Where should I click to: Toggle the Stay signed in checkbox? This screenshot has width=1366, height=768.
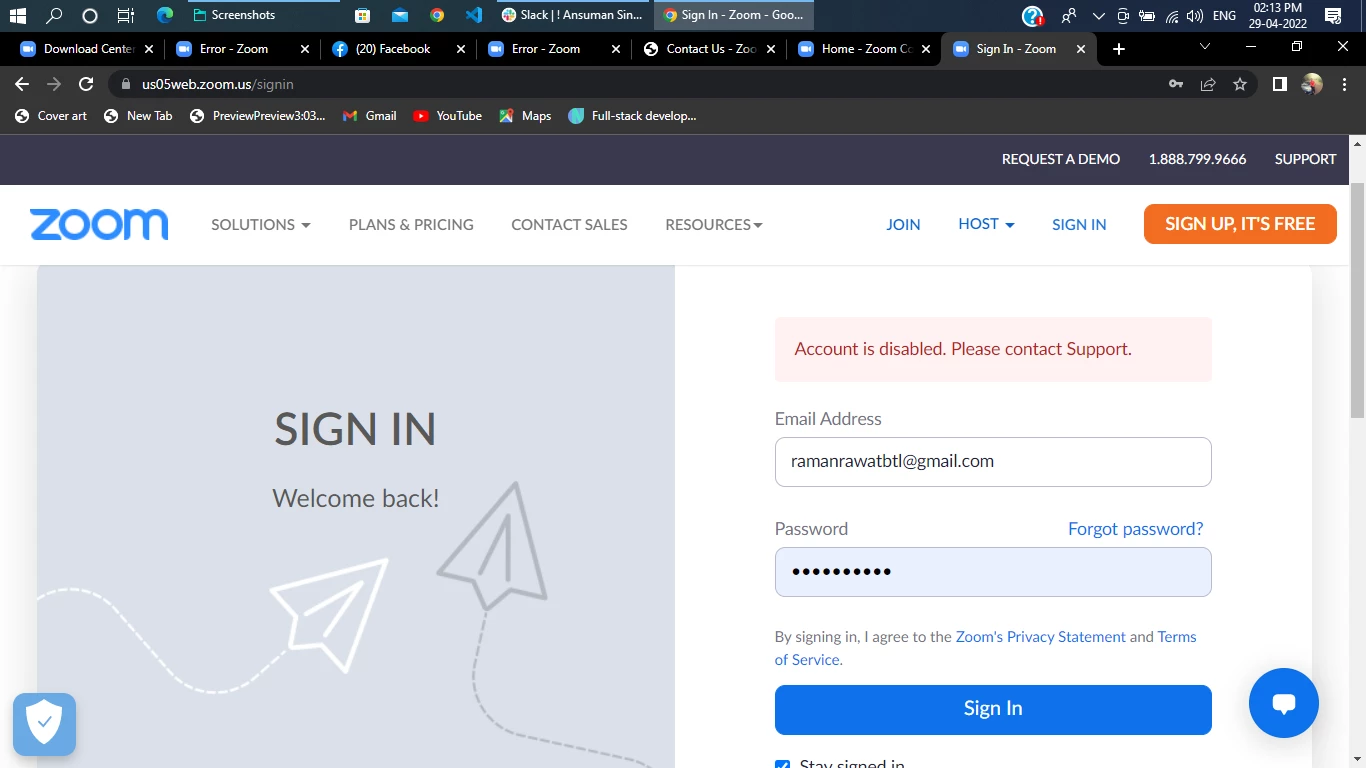tap(783, 763)
